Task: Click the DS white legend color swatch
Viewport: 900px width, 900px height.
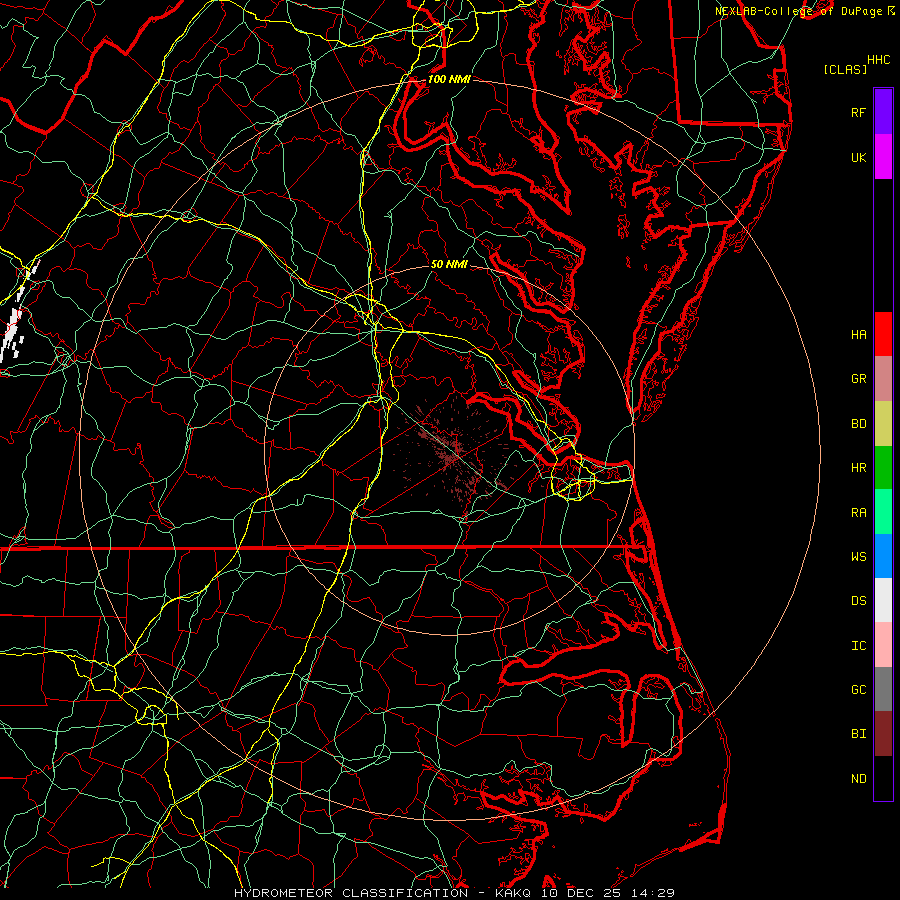Action: click(883, 600)
